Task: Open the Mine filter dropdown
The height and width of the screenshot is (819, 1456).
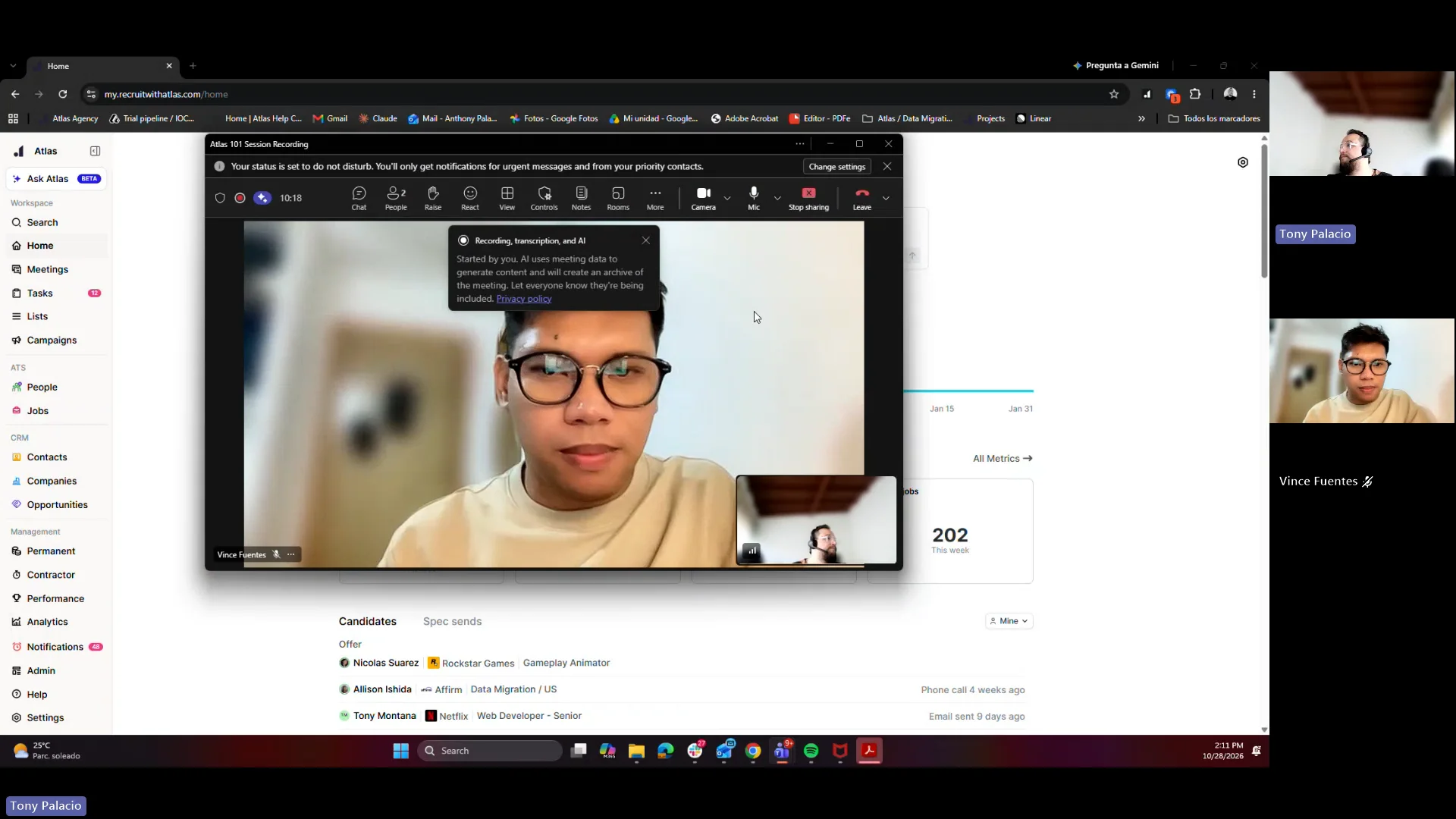Action: [x=1009, y=621]
